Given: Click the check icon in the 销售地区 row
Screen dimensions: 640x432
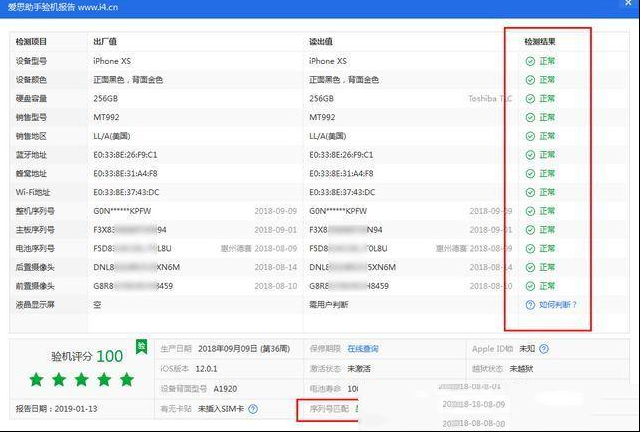Looking at the screenshot, I should pyautogui.click(x=530, y=136).
